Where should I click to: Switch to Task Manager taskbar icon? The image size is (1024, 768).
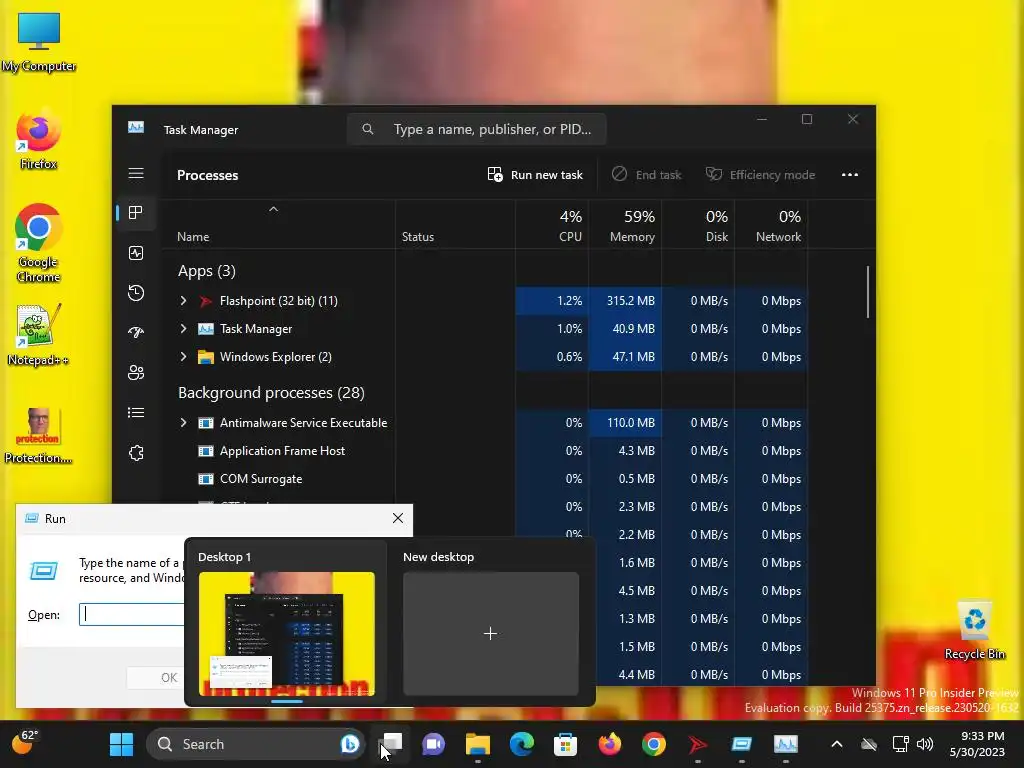point(786,744)
